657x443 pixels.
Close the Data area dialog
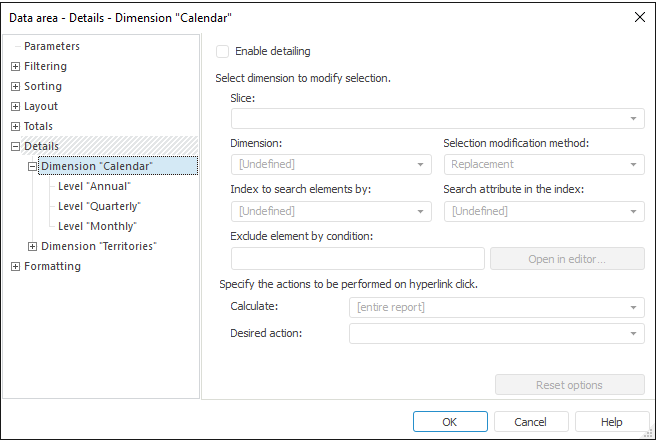tap(640, 16)
